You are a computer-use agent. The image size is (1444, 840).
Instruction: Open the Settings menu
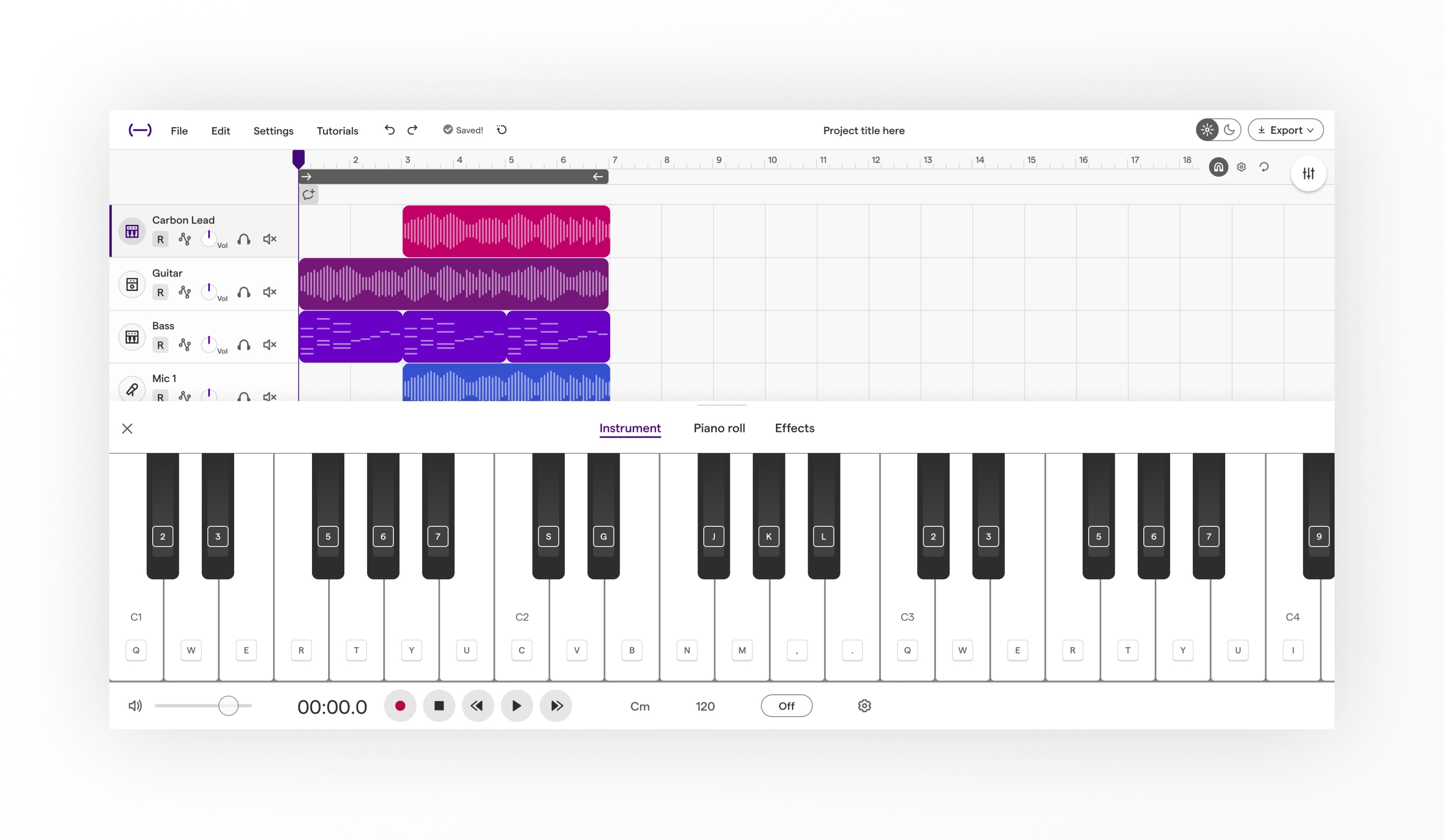pyautogui.click(x=273, y=131)
